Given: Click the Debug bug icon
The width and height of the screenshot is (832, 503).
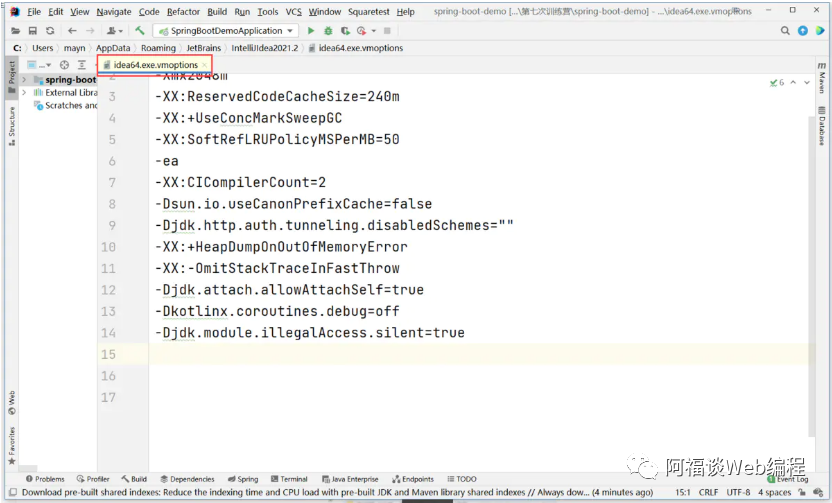Looking at the screenshot, I should click(x=328, y=31).
